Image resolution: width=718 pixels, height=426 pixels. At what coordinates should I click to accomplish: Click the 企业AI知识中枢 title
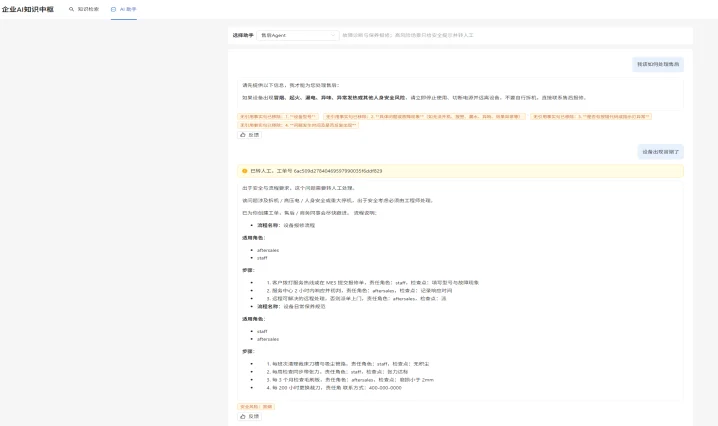tap(28, 9)
